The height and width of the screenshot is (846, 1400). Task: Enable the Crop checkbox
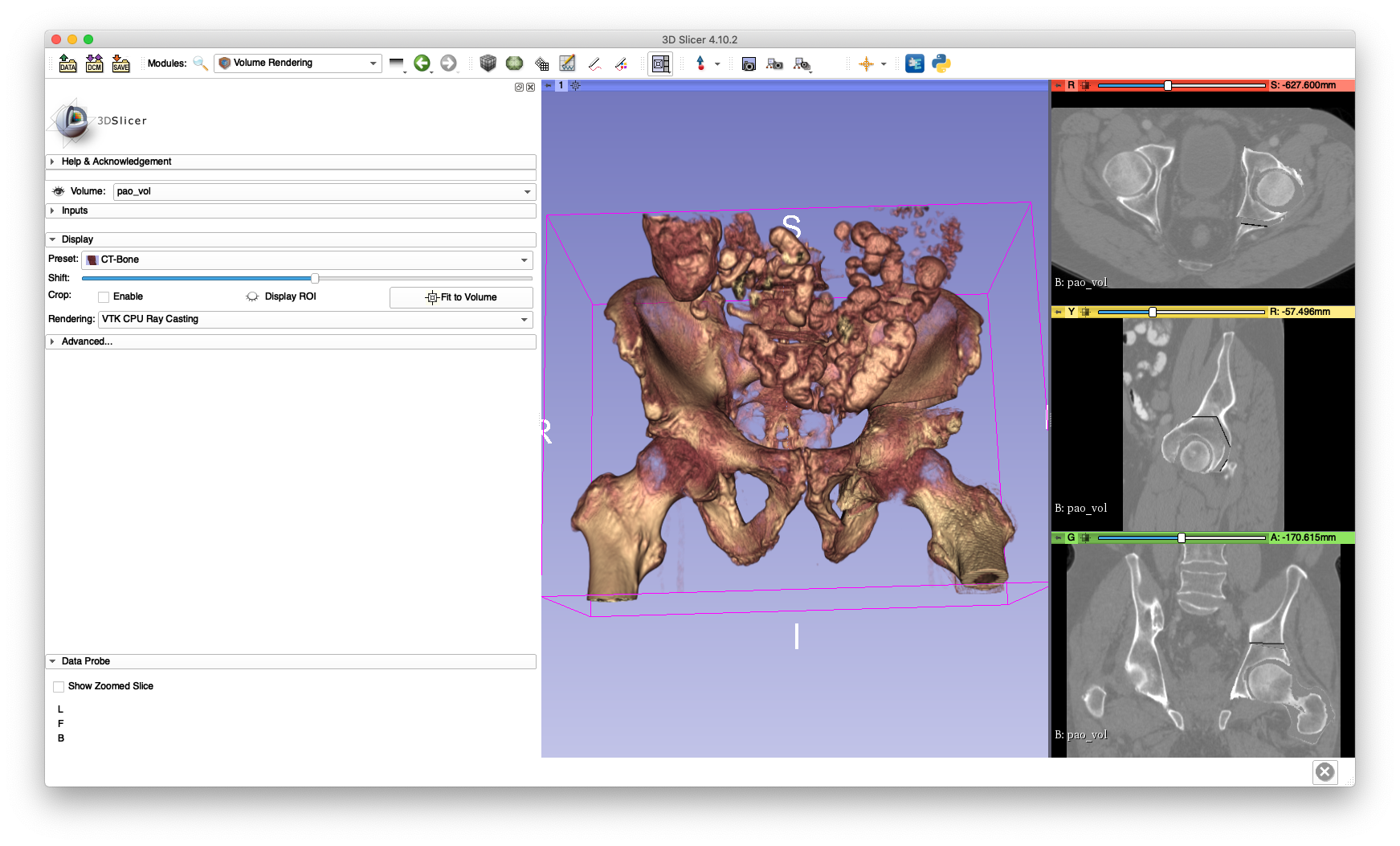pyautogui.click(x=104, y=296)
